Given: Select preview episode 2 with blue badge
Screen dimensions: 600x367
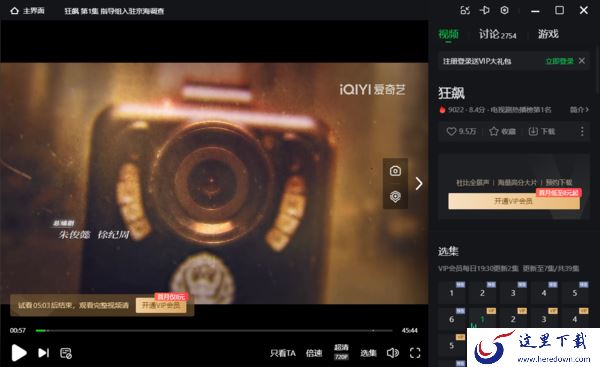Looking at the screenshot, I should [483, 293].
